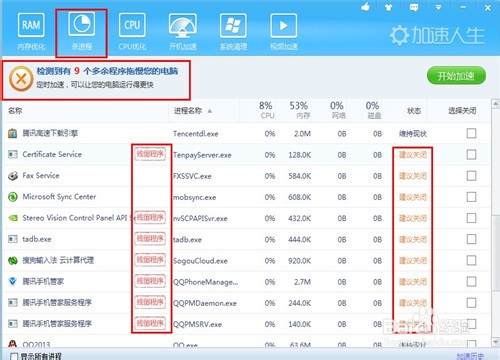
Task: Select the TenpayServer.exe process name
Action: click(202, 155)
